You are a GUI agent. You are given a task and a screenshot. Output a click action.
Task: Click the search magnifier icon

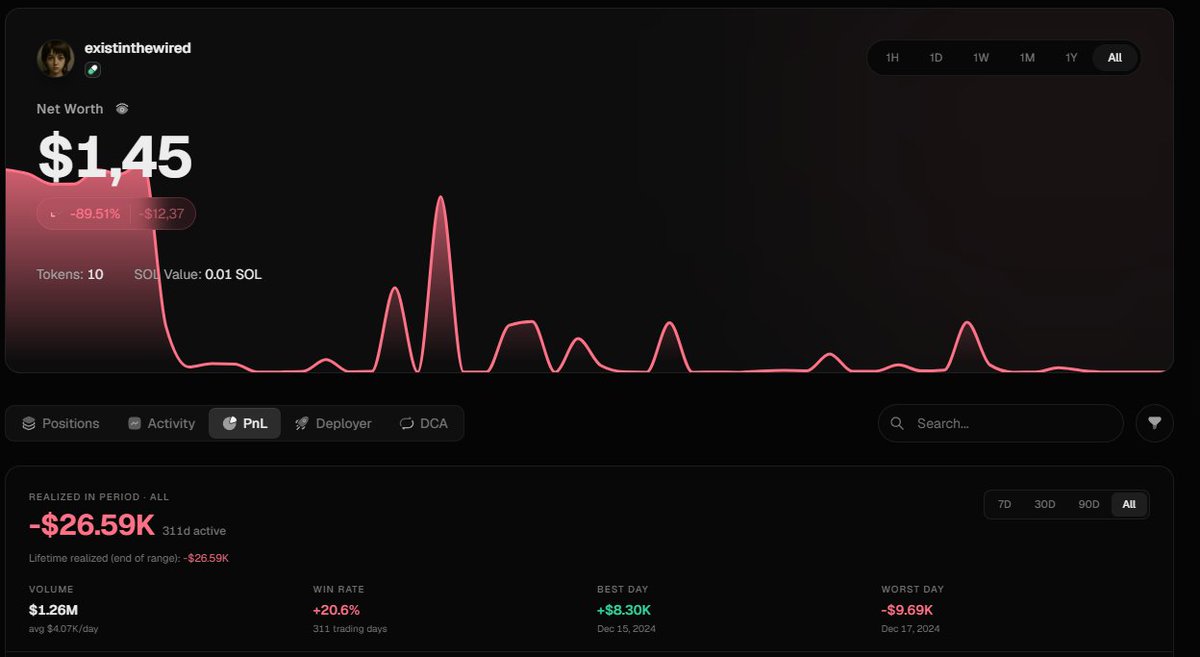(897, 424)
